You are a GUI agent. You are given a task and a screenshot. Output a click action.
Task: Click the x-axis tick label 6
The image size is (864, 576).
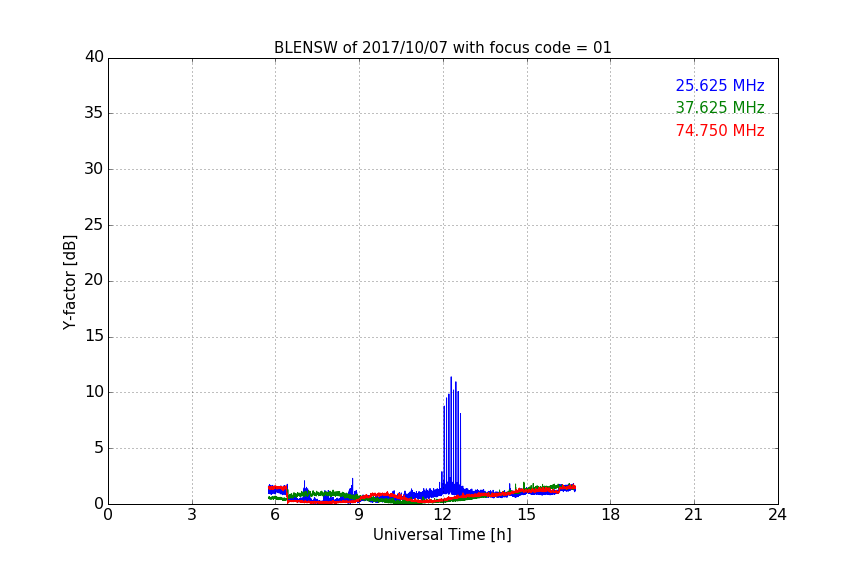275,515
